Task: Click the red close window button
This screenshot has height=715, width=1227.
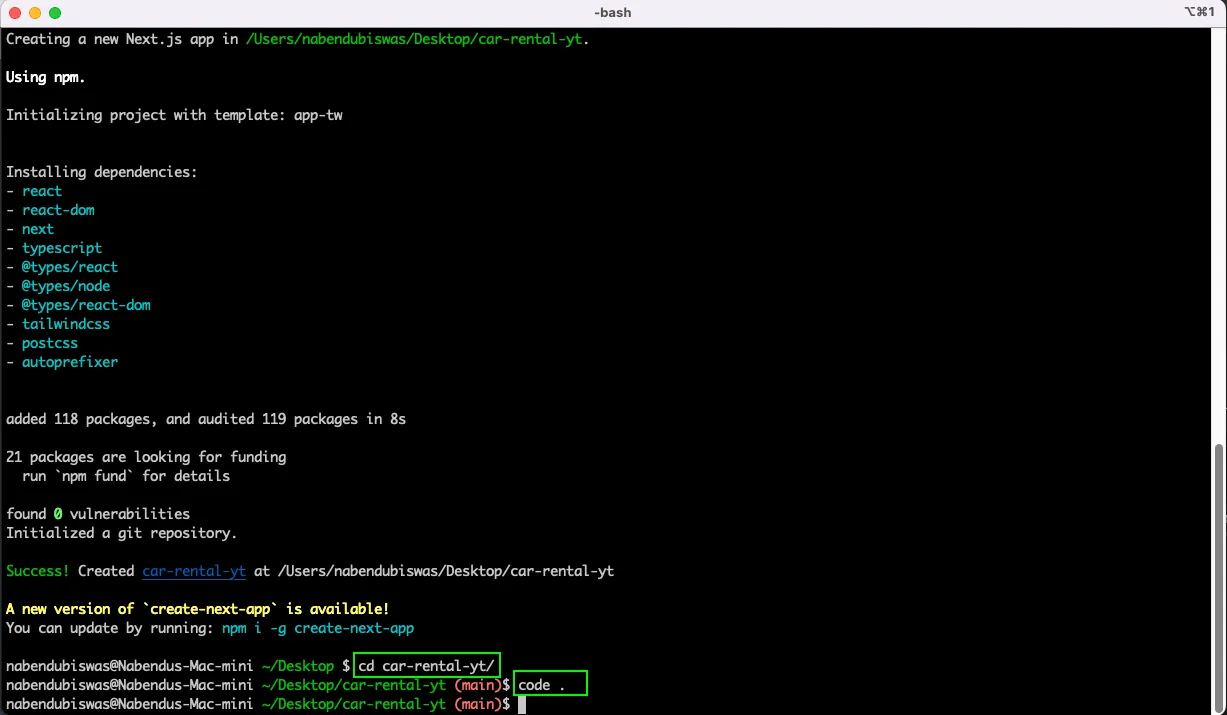Action: [14, 13]
